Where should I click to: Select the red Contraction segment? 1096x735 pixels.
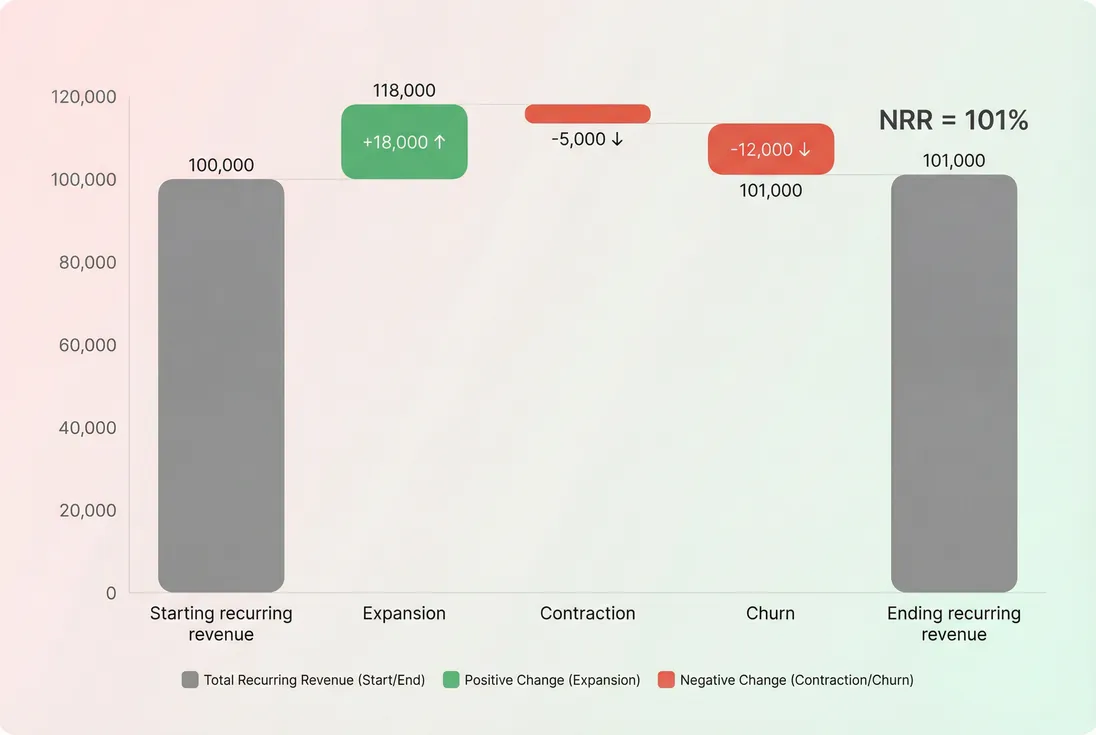pos(587,112)
